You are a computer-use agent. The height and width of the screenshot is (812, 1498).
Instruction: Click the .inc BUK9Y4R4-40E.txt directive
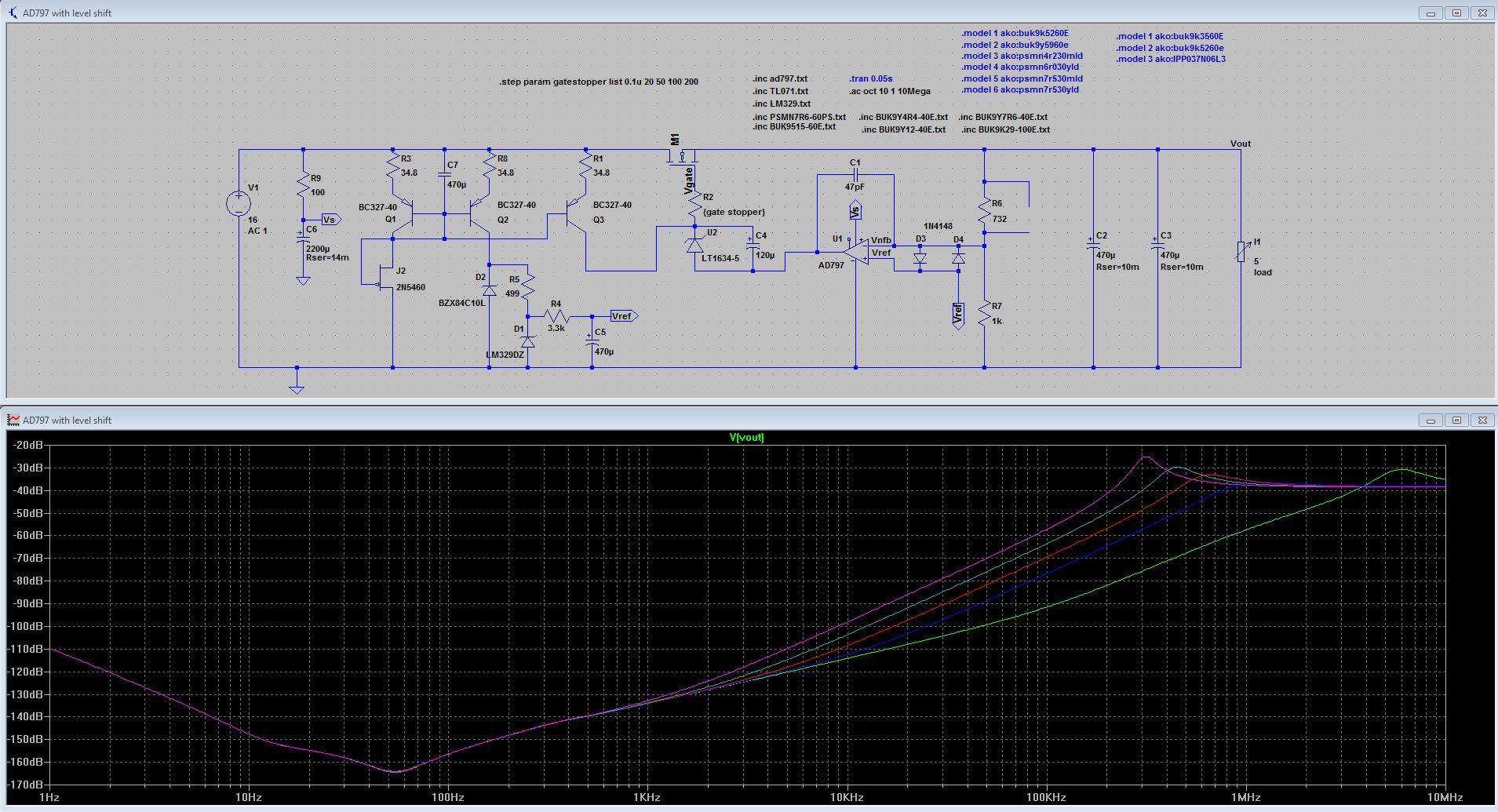pos(903,117)
